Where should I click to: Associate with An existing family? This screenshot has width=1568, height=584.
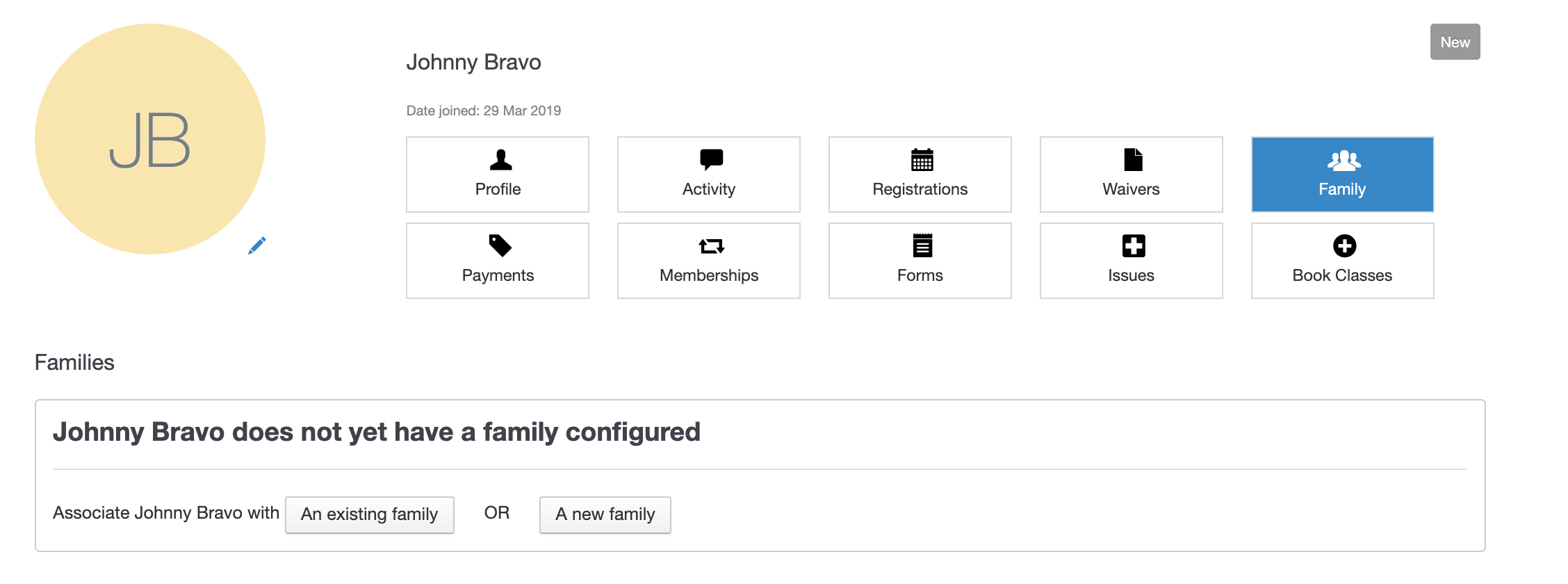tap(369, 514)
